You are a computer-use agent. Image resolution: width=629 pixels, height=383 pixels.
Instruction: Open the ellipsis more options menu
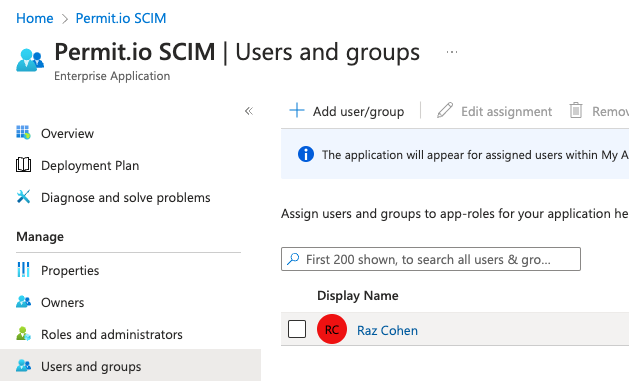pos(452,52)
